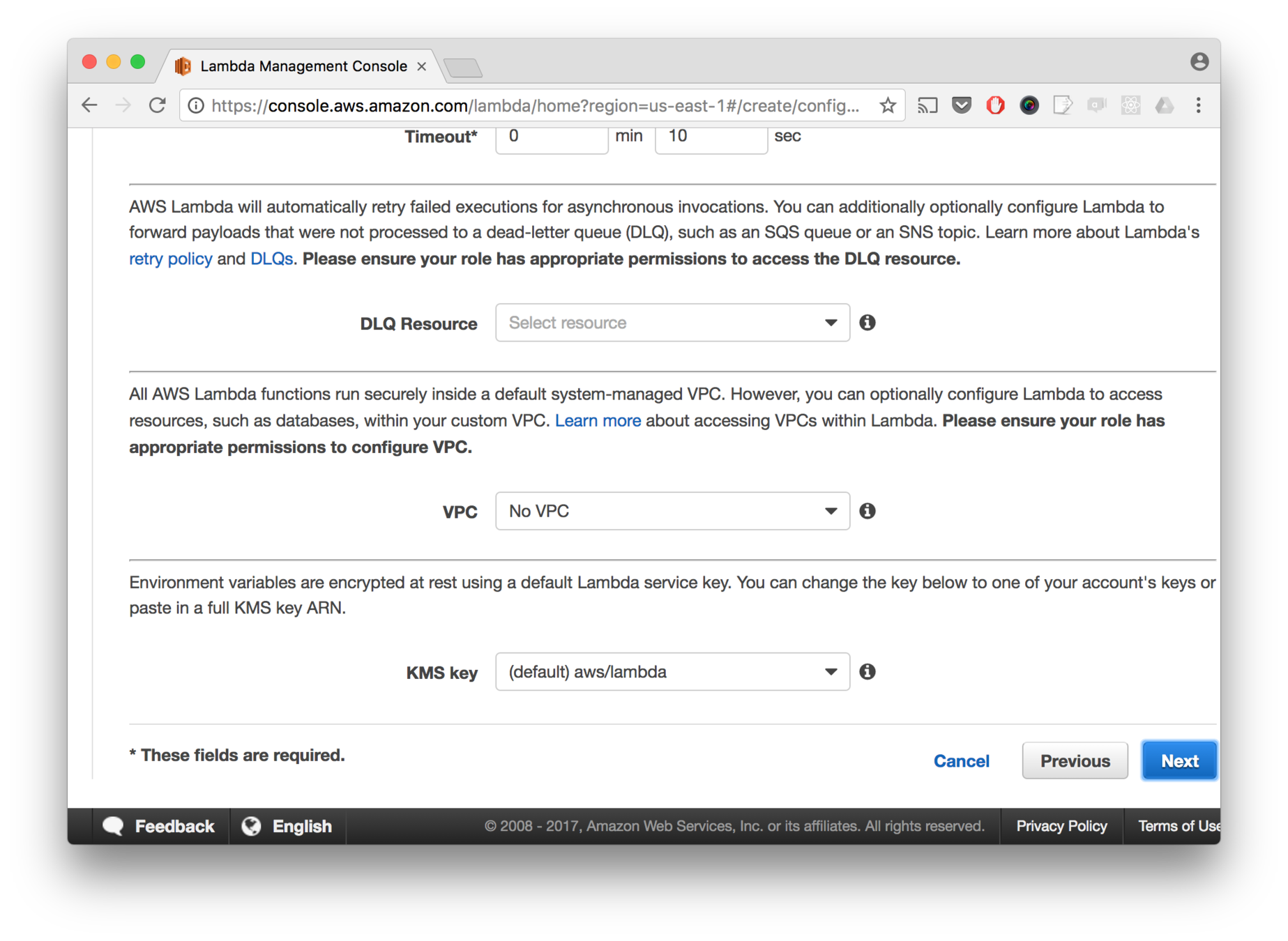Click the greyed screen-share extension icon
The width and height of the screenshot is (1288, 941).
click(x=1096, y=105)
